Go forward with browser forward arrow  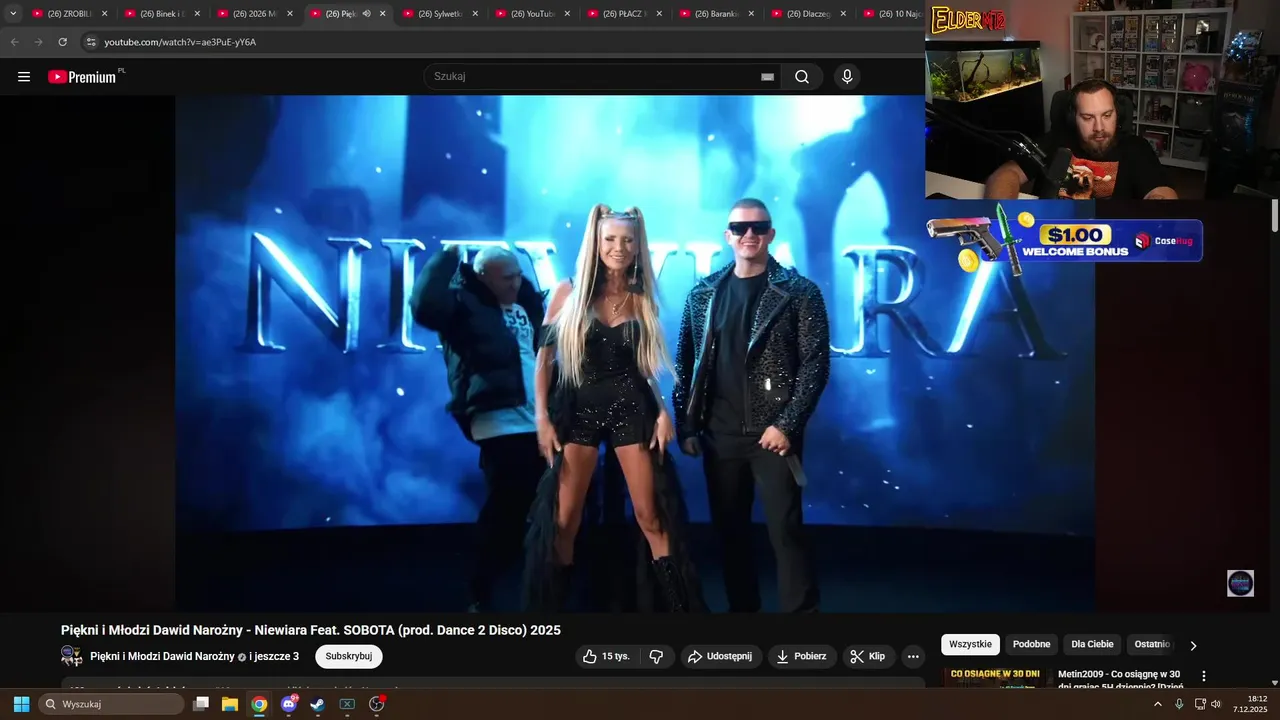pyautogui.click(x=39, y=42)
